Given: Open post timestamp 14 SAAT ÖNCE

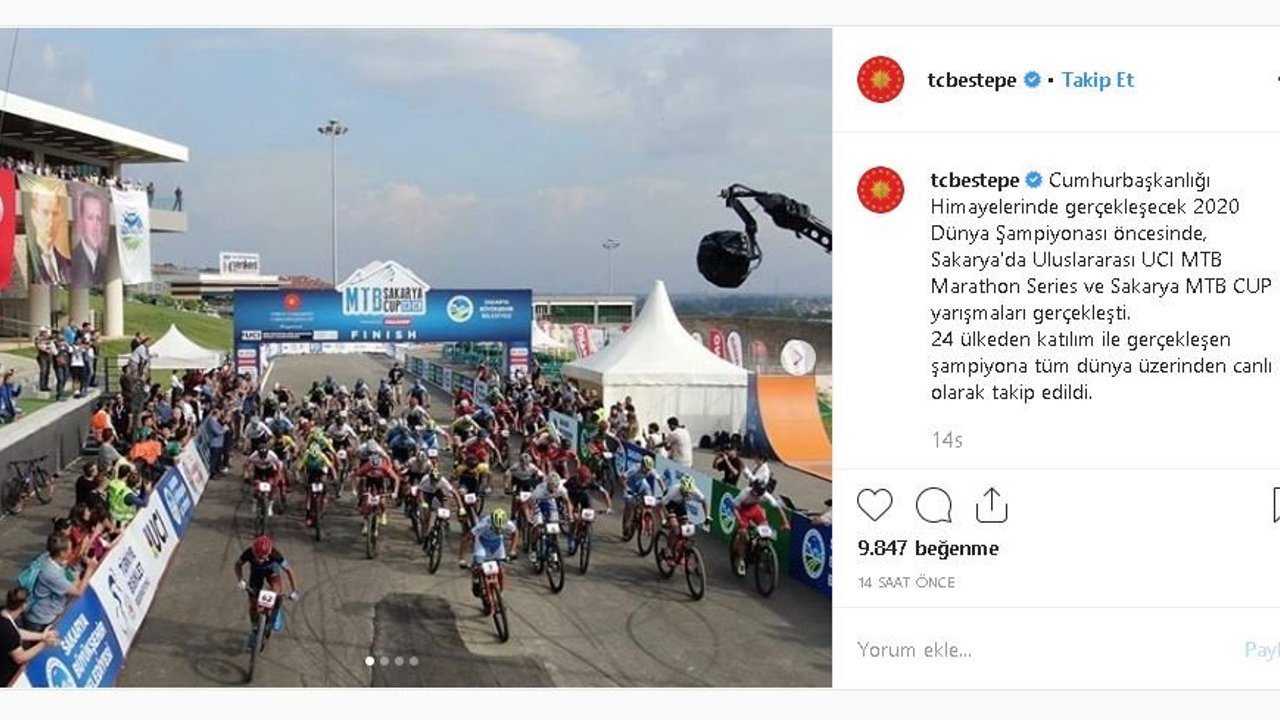Looking at the screenshot, I should [906, 582].
